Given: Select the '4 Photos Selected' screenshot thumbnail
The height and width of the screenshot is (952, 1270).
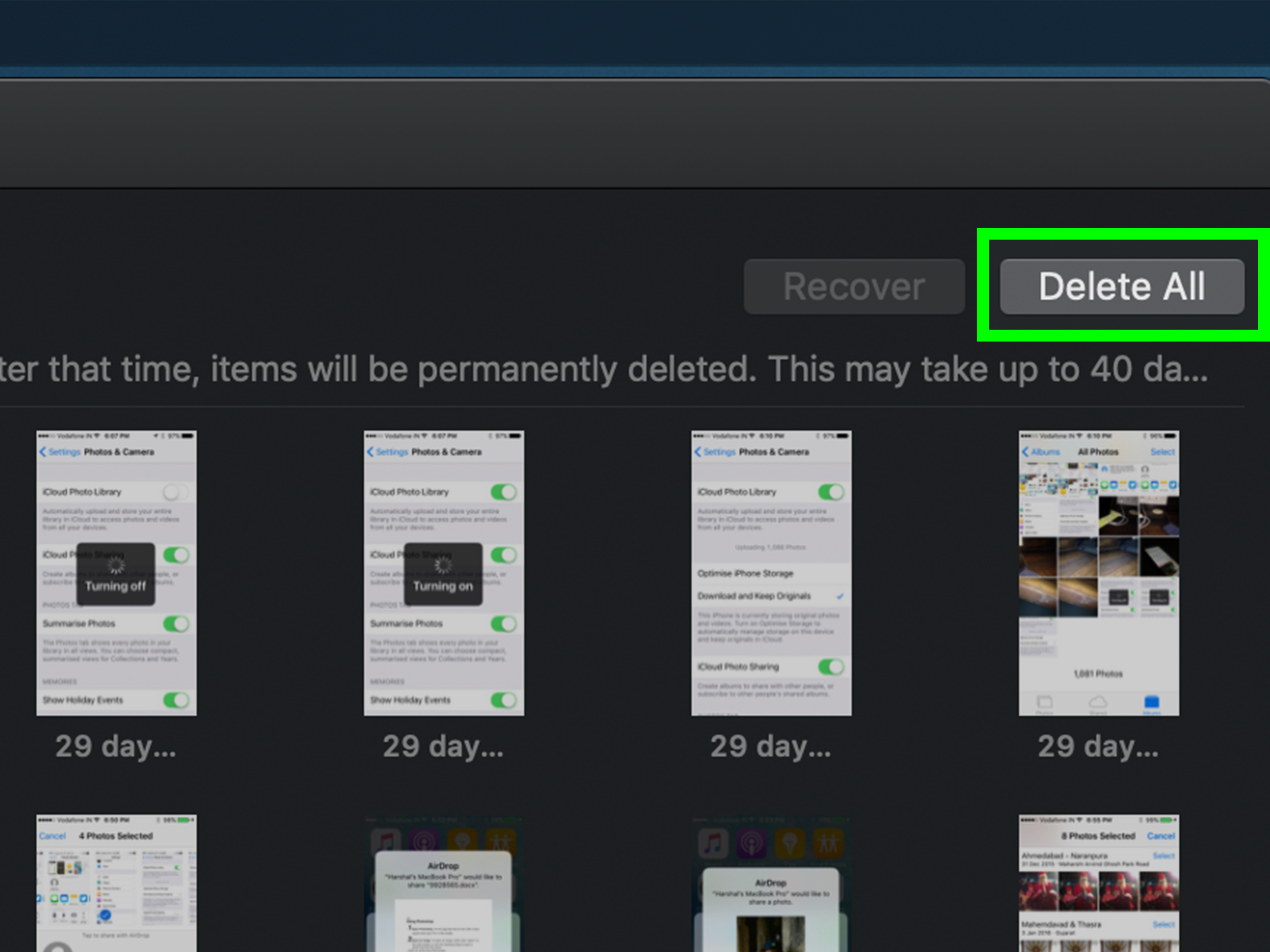Looking at the screenshot, I should coord(117,883).
